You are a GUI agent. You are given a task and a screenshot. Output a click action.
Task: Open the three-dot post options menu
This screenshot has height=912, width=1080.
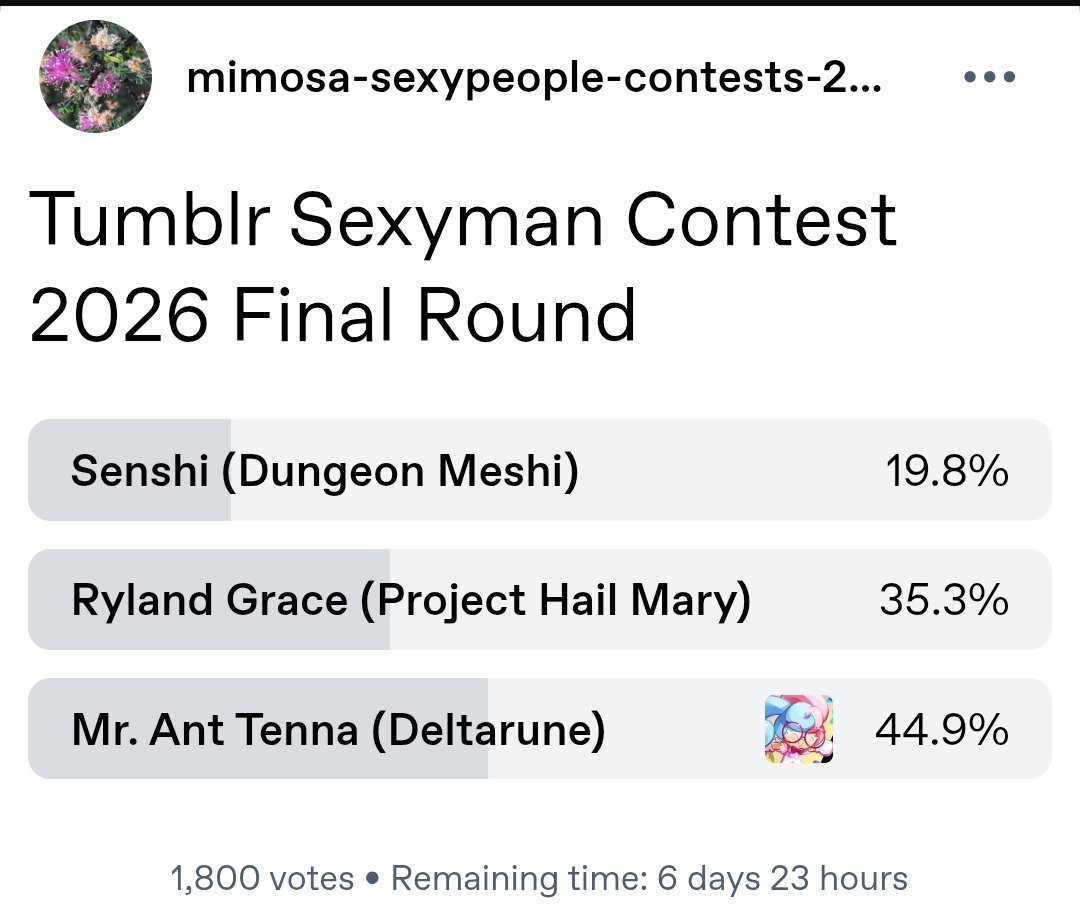pyautogui.click(x=990, y=77)
